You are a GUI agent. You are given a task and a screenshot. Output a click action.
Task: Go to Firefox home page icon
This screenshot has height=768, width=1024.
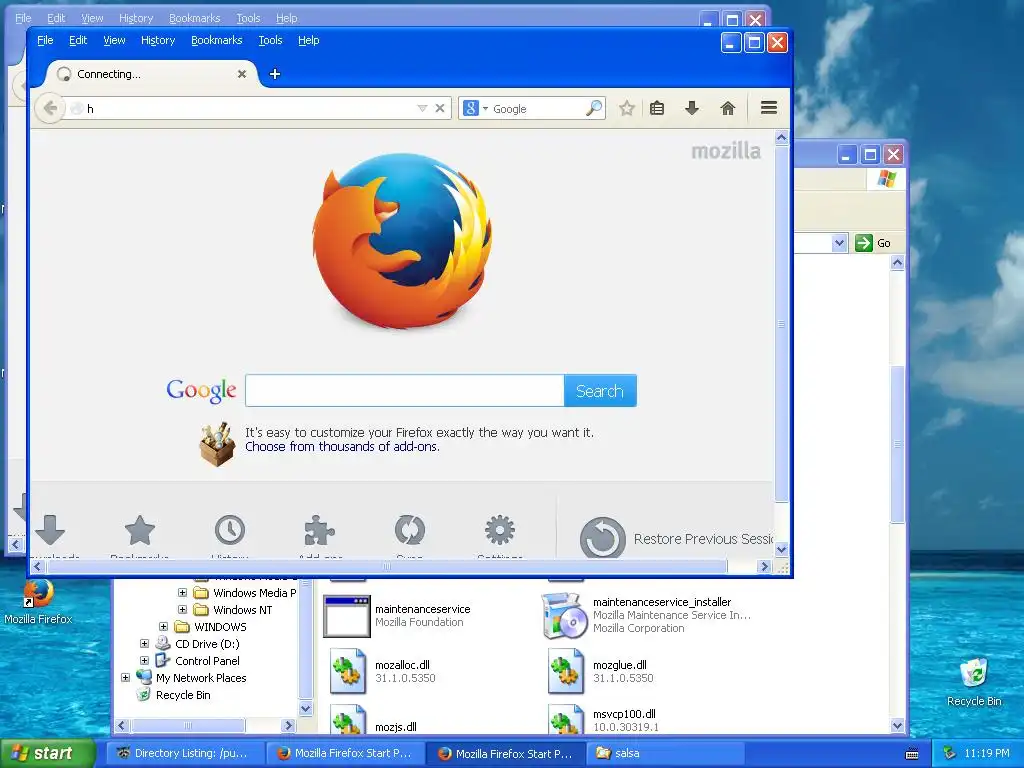pos(728,108)
